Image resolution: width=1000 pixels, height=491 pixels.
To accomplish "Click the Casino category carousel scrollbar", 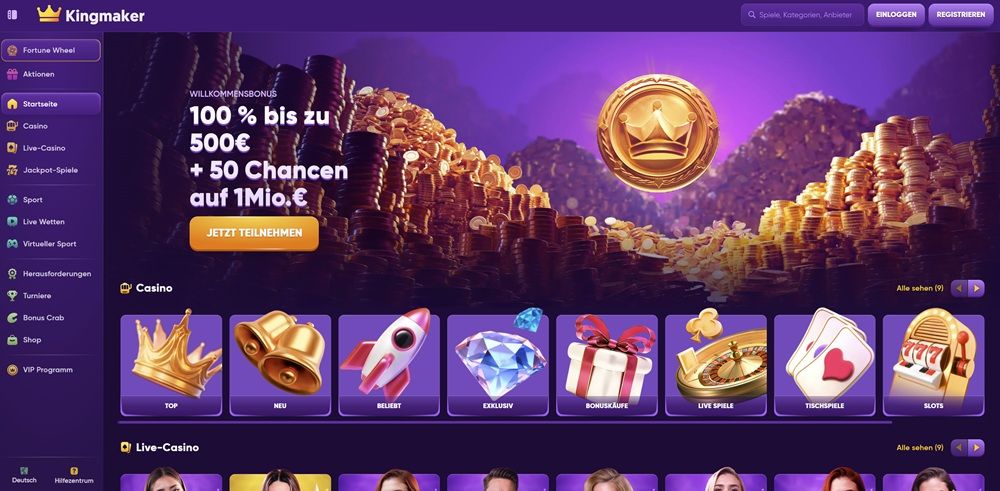I will point(505,422).
